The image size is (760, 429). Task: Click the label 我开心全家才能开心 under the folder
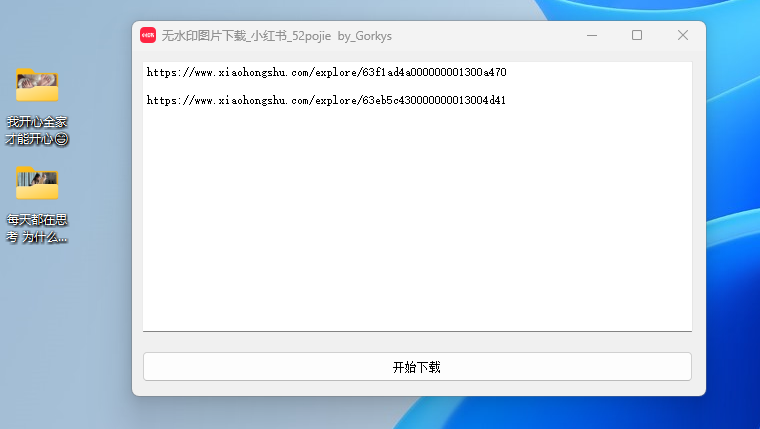pos(37,130)
